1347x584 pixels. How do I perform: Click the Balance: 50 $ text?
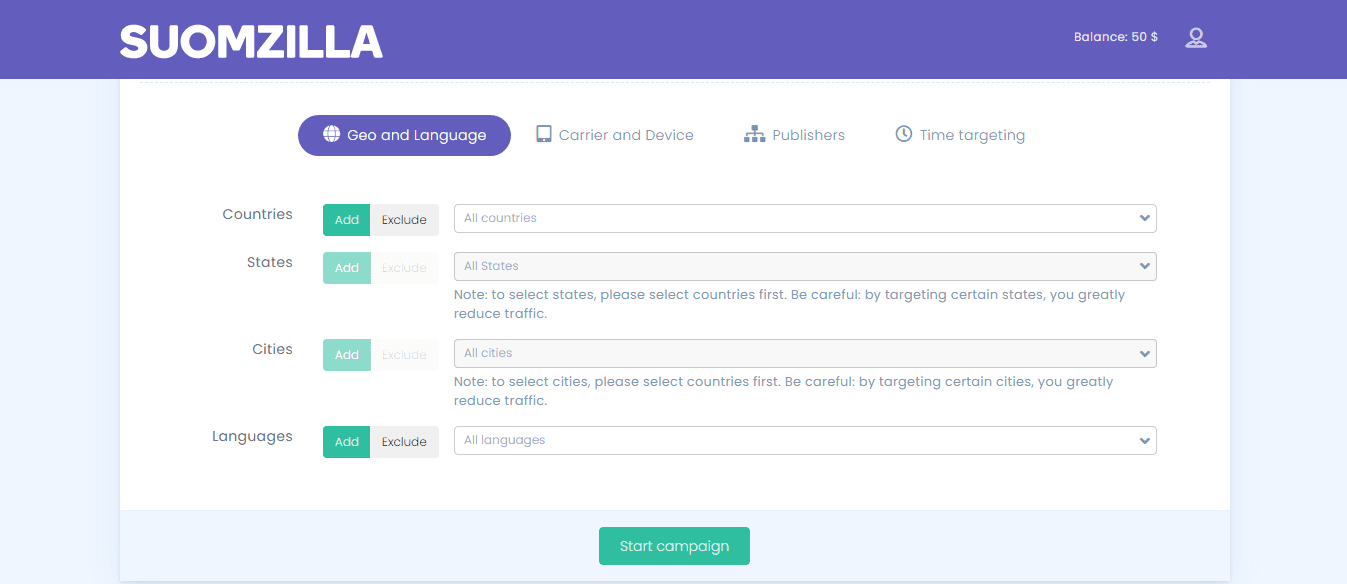pyautogui.click(x=1115, y=37)
